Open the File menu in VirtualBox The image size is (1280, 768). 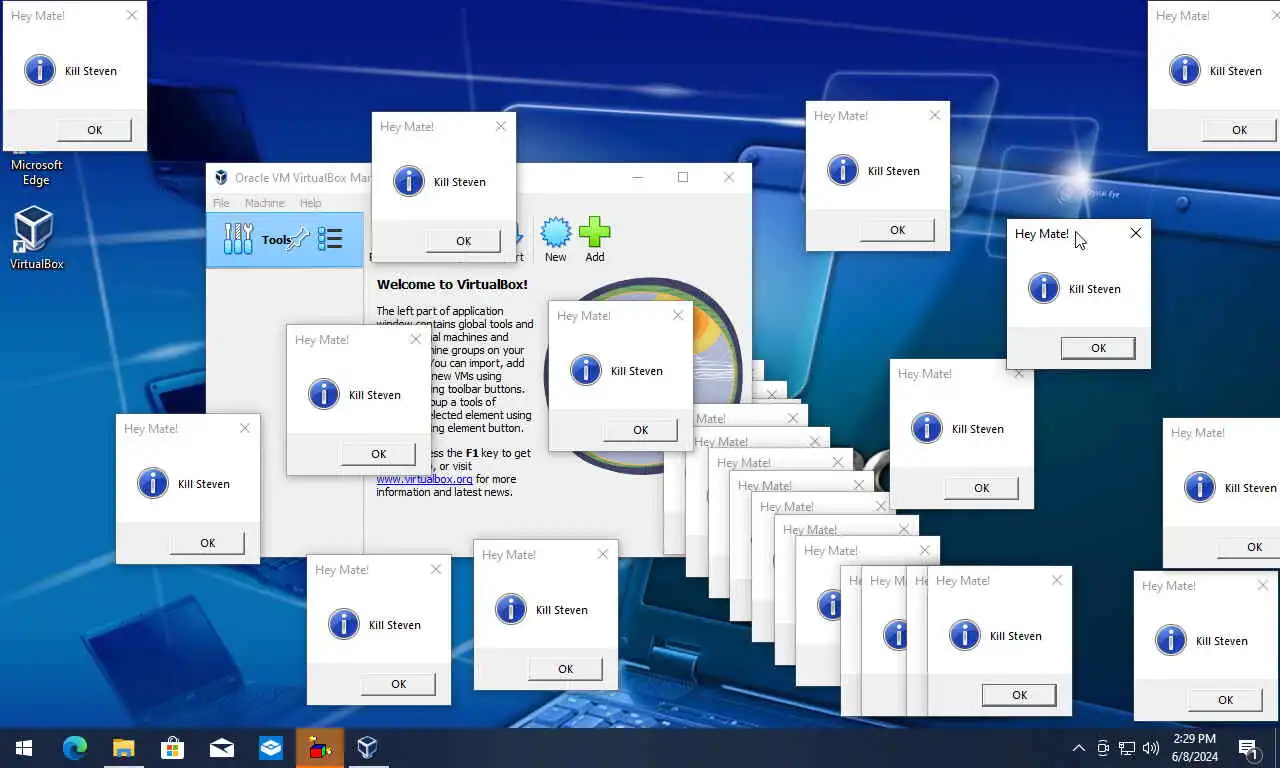pos(221,203)
